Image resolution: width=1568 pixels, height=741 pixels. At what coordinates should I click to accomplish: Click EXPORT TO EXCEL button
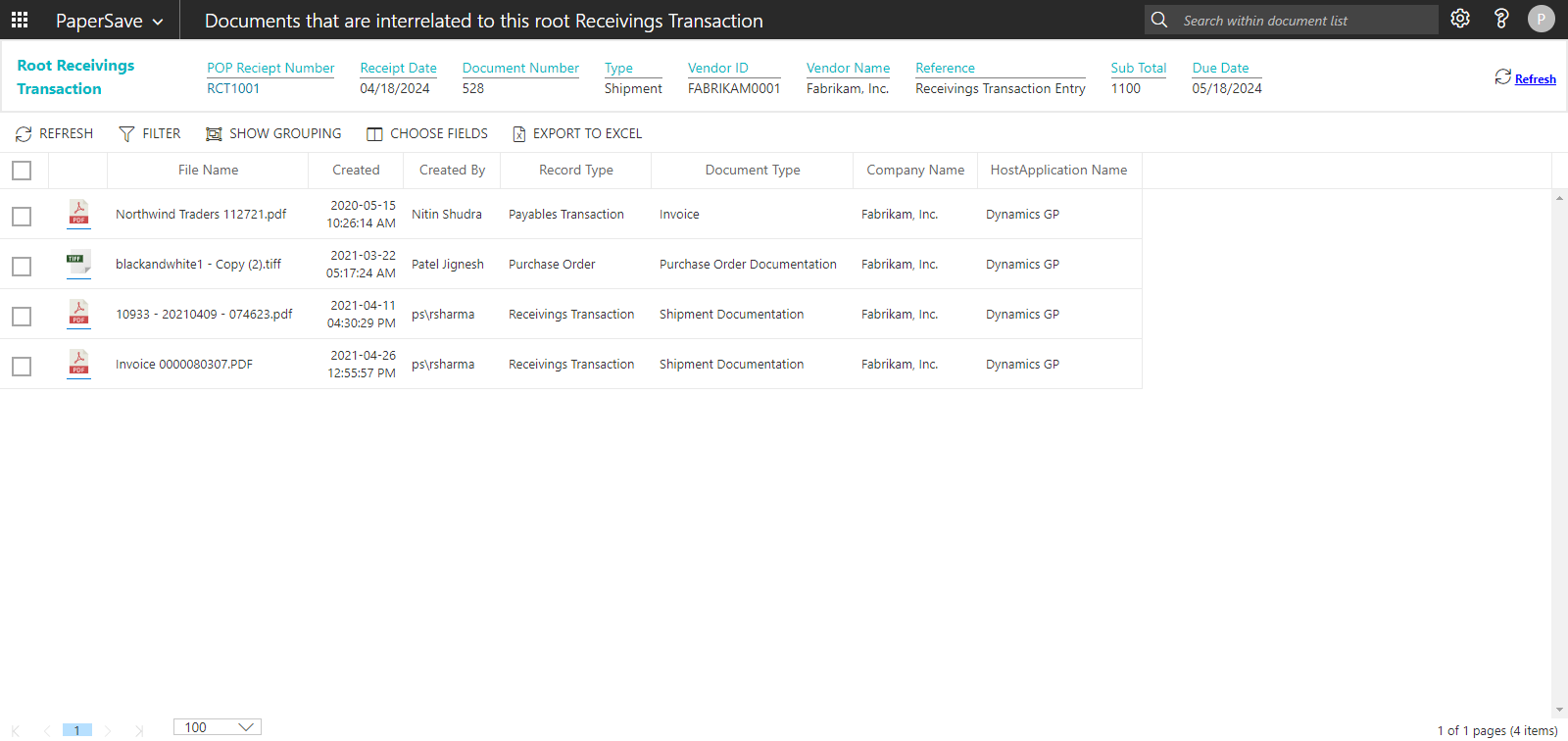pyautogui.click(x=577, y=133)
